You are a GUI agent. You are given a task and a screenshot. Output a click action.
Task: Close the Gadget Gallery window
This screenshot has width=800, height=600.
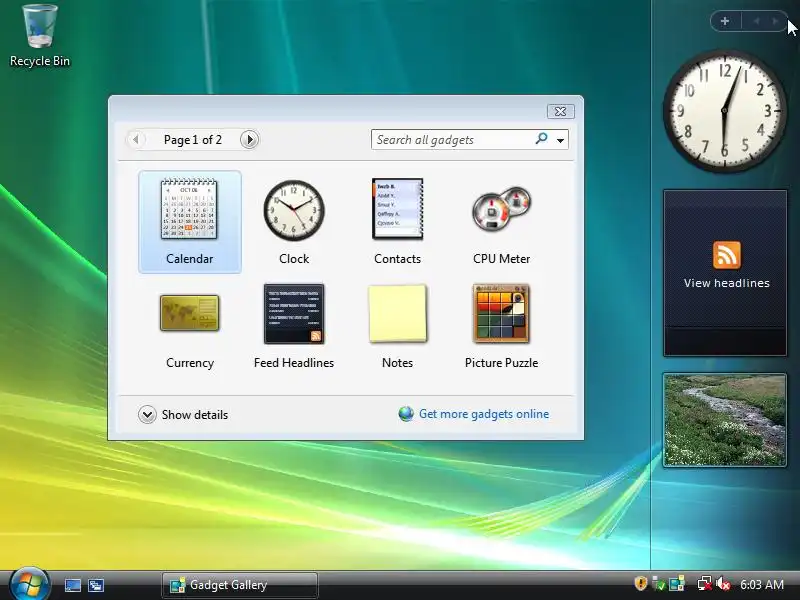pos(560,111)
